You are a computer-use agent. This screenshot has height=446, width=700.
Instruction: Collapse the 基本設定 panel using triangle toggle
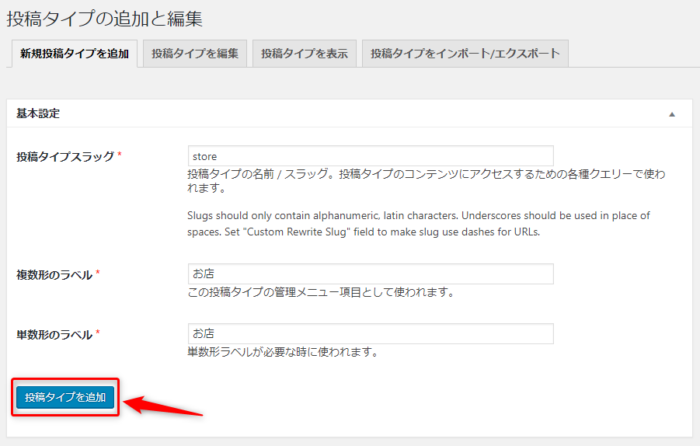coord(672,114)
